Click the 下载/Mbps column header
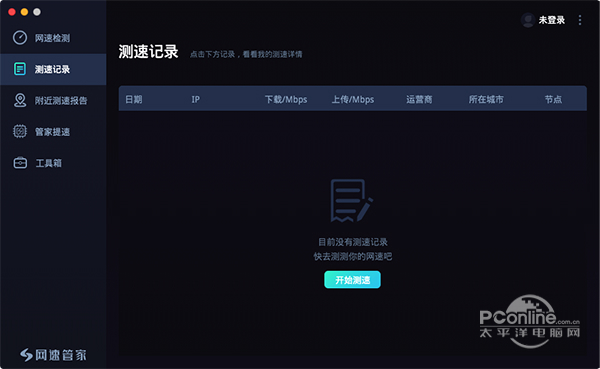Screen dimensions: 600x369 pyautogui.click(x=286, y=100)
